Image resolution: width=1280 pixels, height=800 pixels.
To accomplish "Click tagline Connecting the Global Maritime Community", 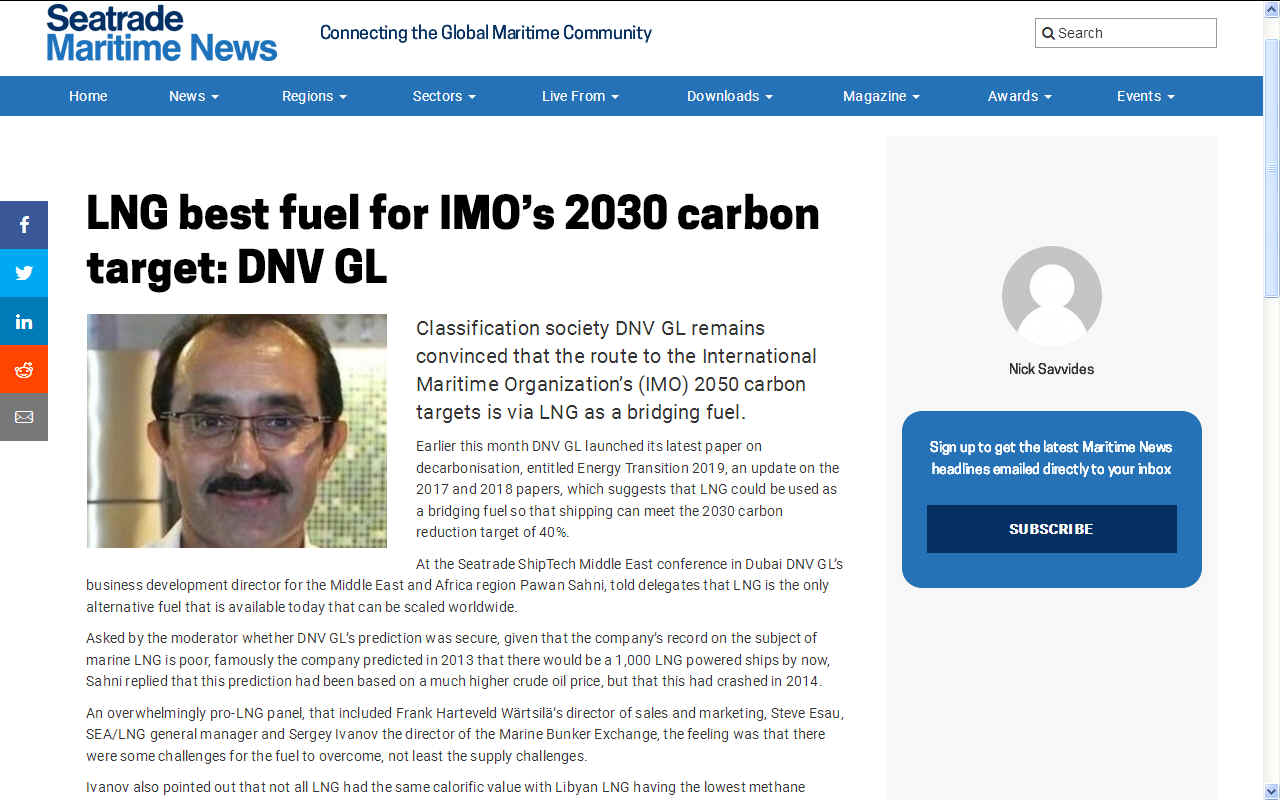I will click(x=486, y=33).
